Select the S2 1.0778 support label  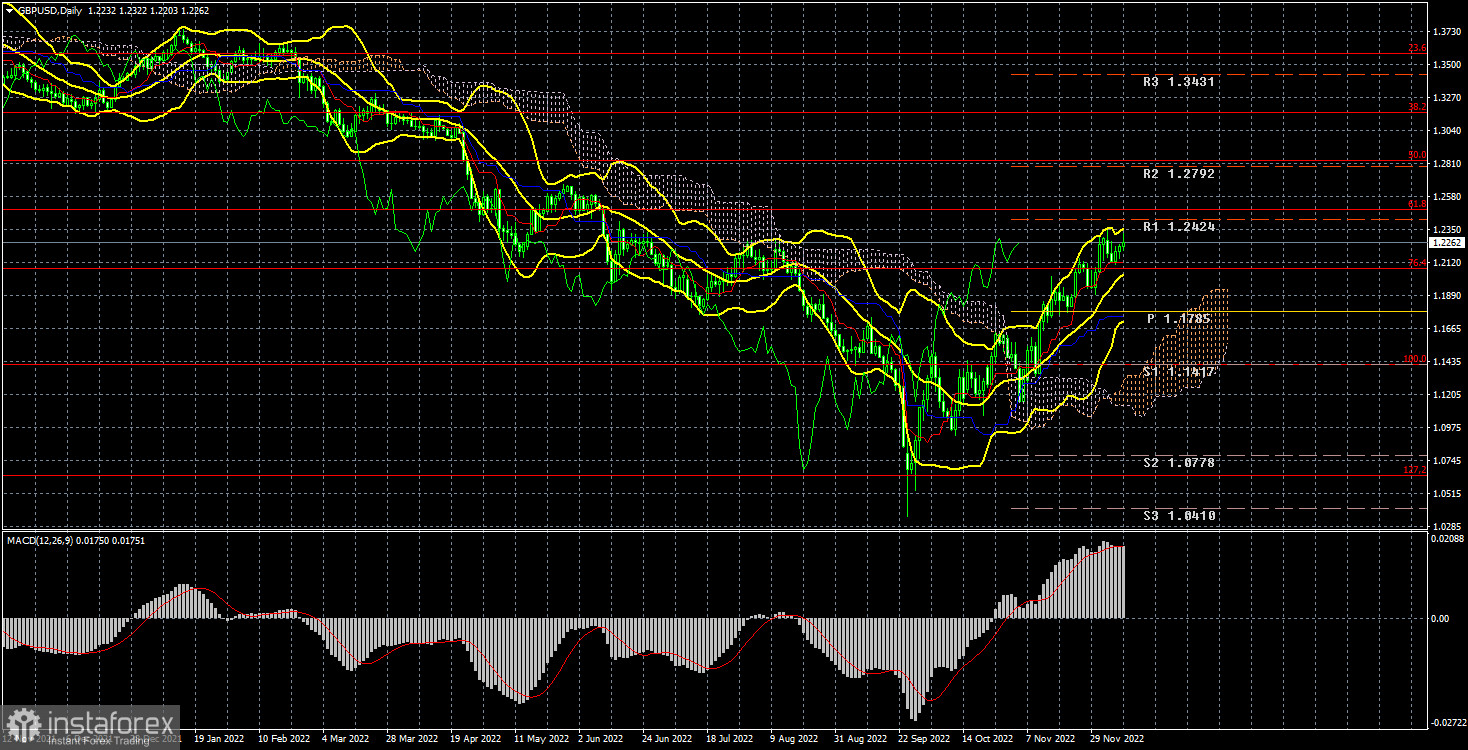(1180, 464)
